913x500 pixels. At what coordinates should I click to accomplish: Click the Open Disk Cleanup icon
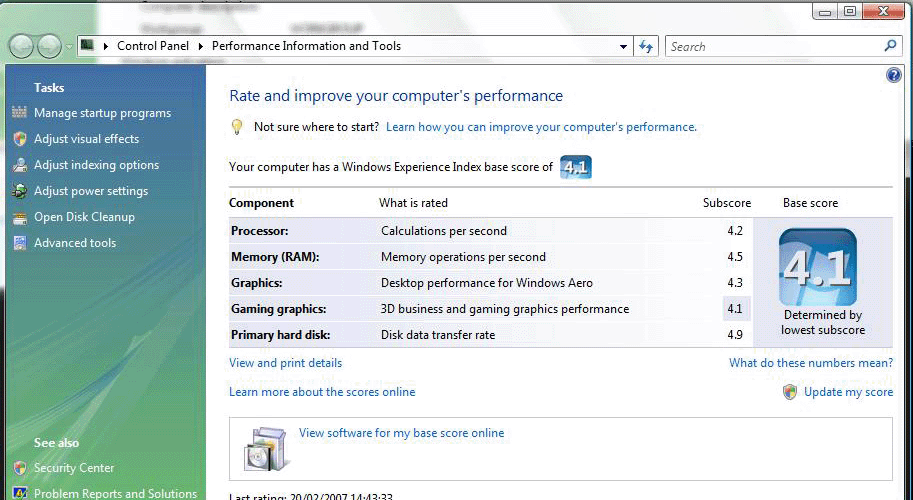(20, 217)
